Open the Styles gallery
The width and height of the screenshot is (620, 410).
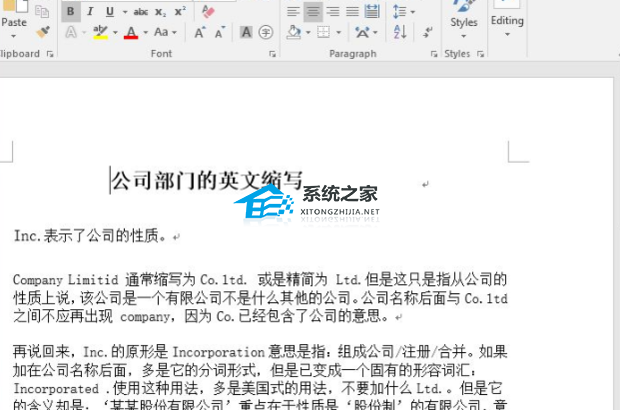[x=463, y=20]
